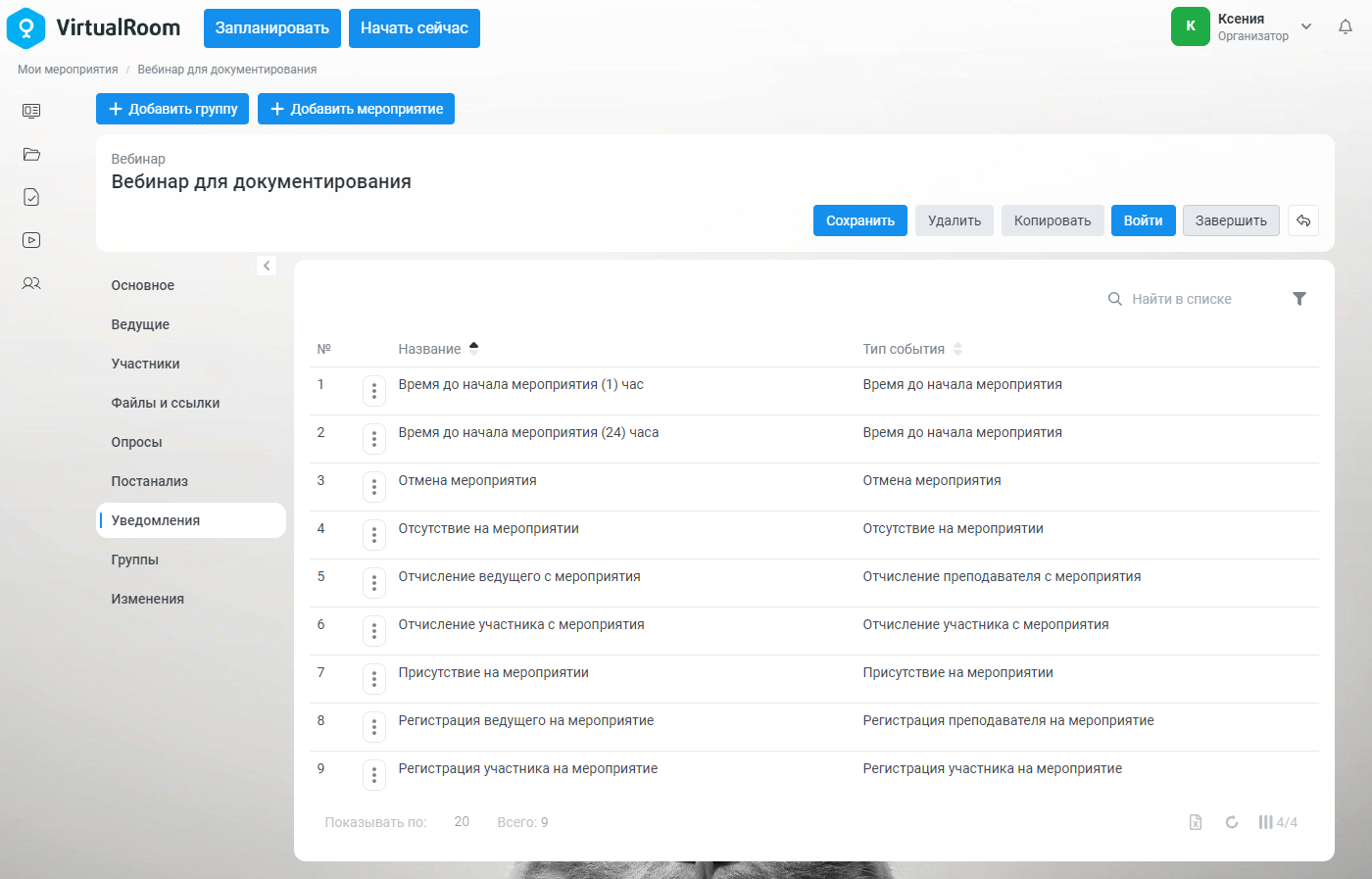Open actions menu for row 1 notification

click(x=374, y=391)
